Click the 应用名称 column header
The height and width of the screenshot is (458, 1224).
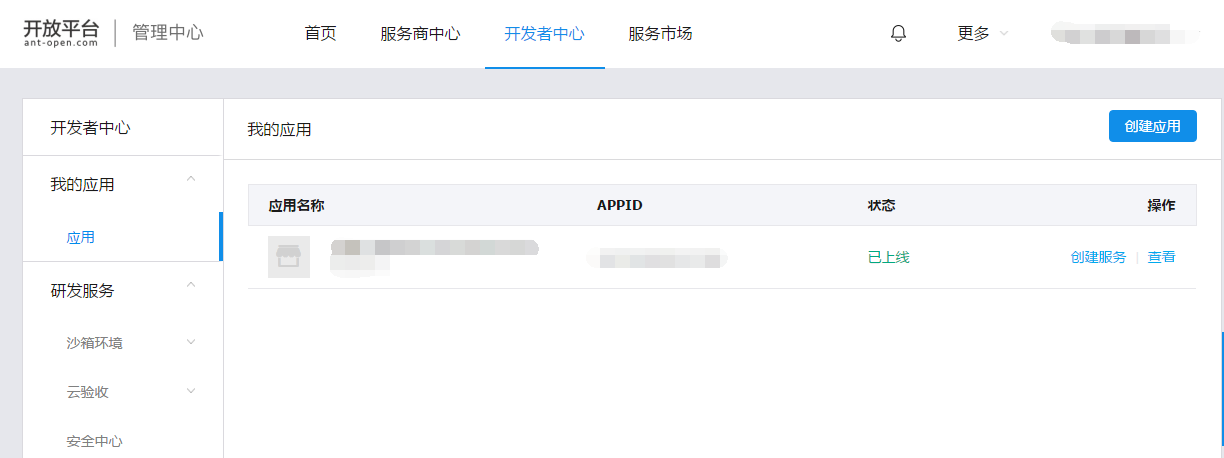[x=296, y=205]
